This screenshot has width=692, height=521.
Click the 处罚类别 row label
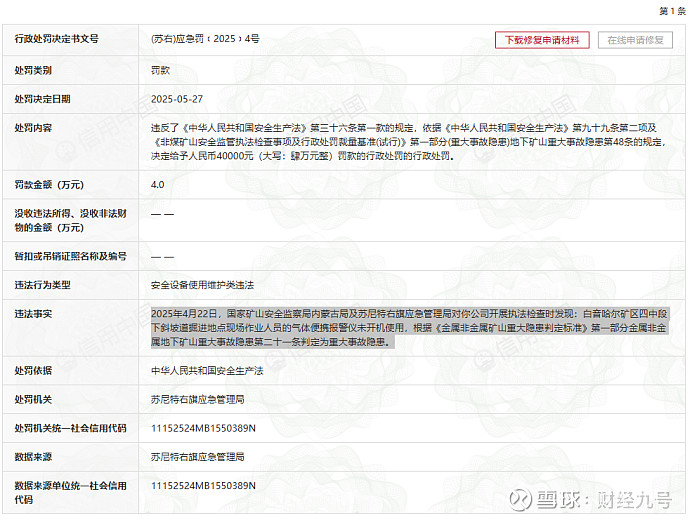tap(33, 70)
